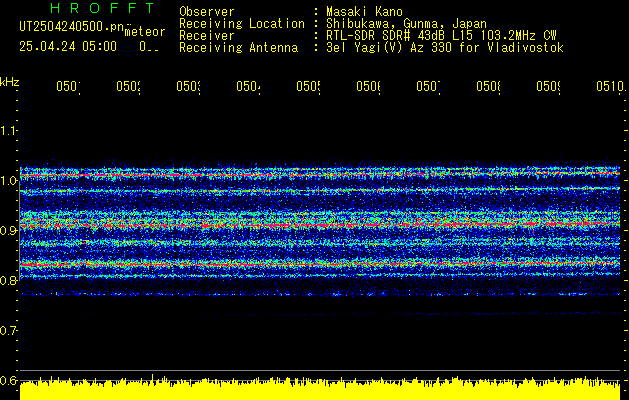Click the word meteor under the title
Image resolution: width=629 pixels, height=400 pixels.
pos(145,32)
